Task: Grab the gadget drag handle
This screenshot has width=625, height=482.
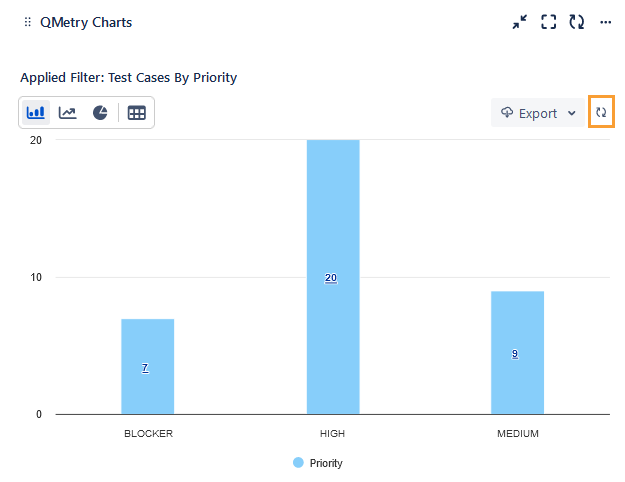Action: pyautogui.click(x=27, y=22)
